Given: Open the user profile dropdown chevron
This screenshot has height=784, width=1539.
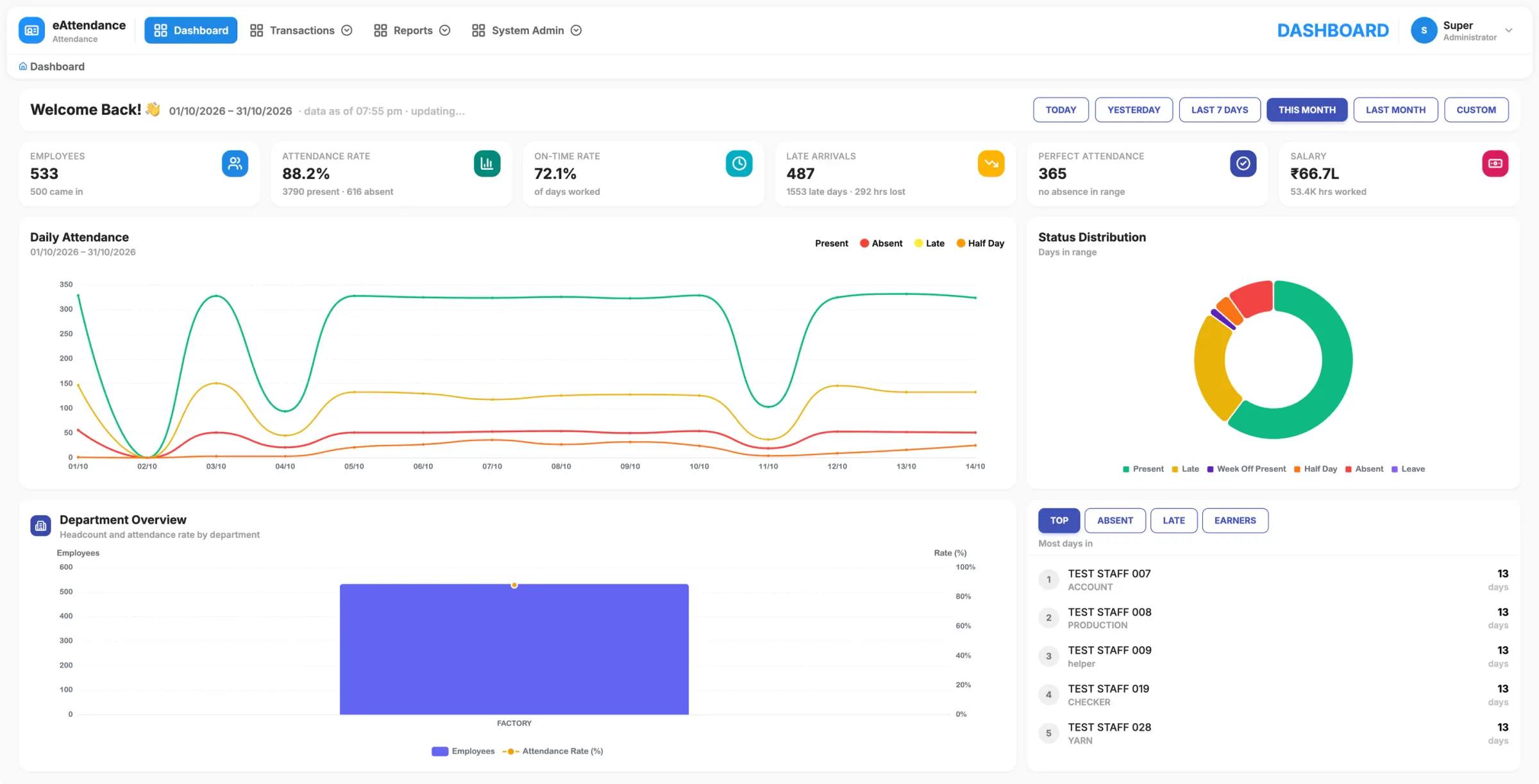Looking at the screenshot, I should click(x=1509, y=30).
